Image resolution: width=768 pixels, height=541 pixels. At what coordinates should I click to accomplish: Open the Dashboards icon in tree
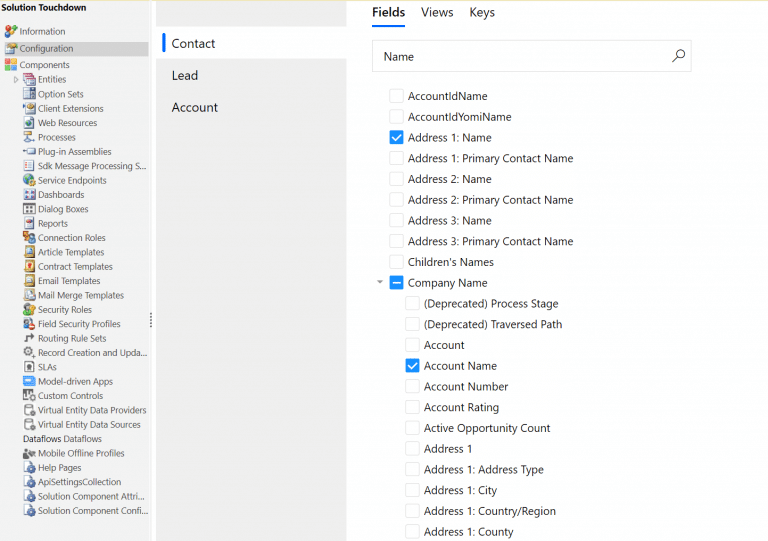(x=29, y=195)
